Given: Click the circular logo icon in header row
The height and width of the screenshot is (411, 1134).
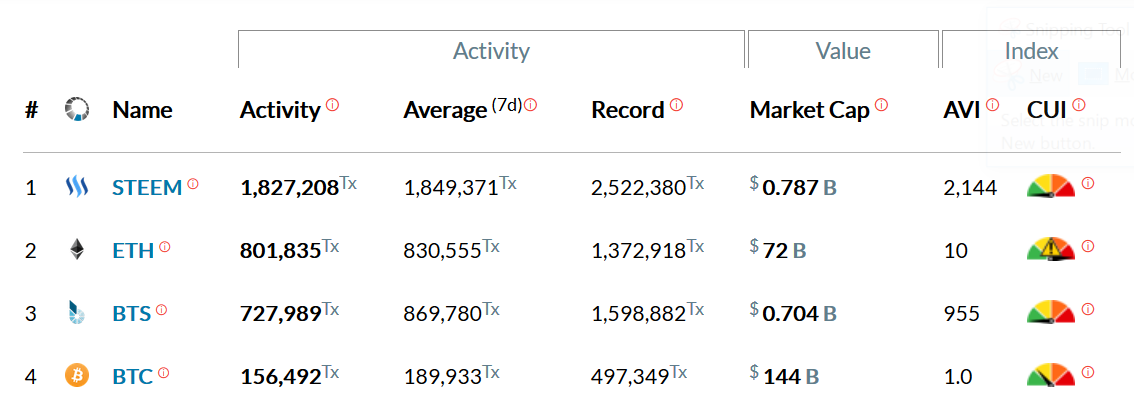Looking at the screenshot, I should (77, 110).
